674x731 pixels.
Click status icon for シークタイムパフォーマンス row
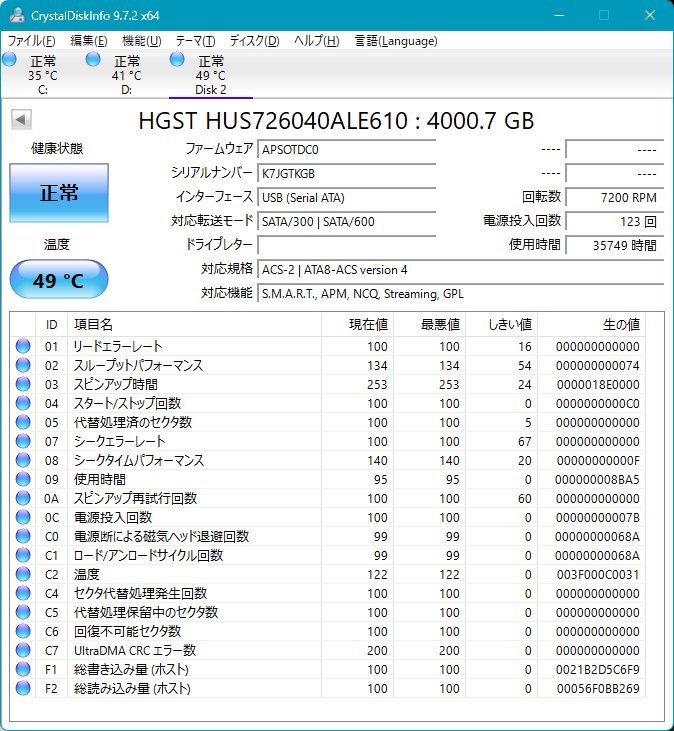(23, 460)
